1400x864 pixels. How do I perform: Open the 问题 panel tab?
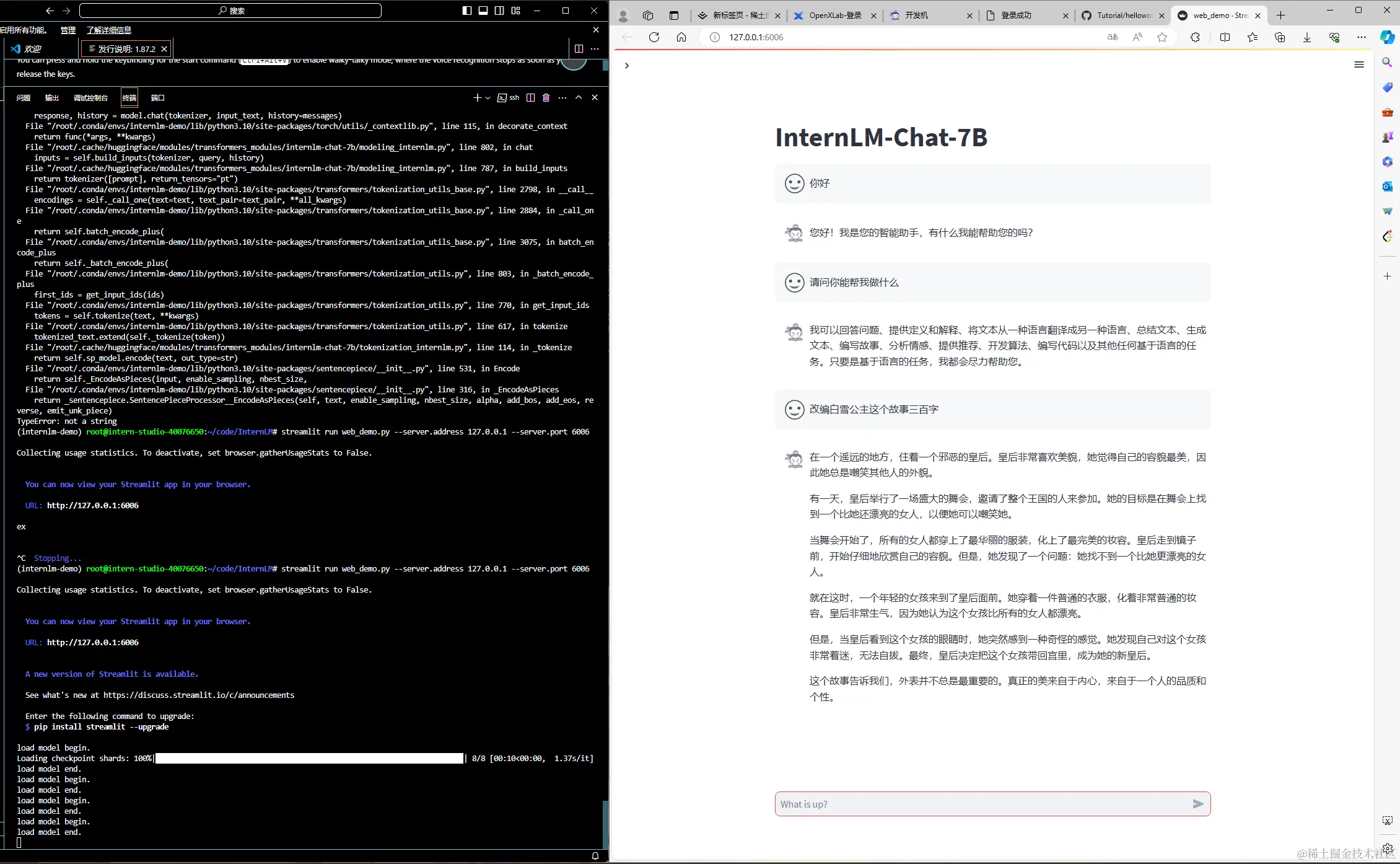point(24,98)
